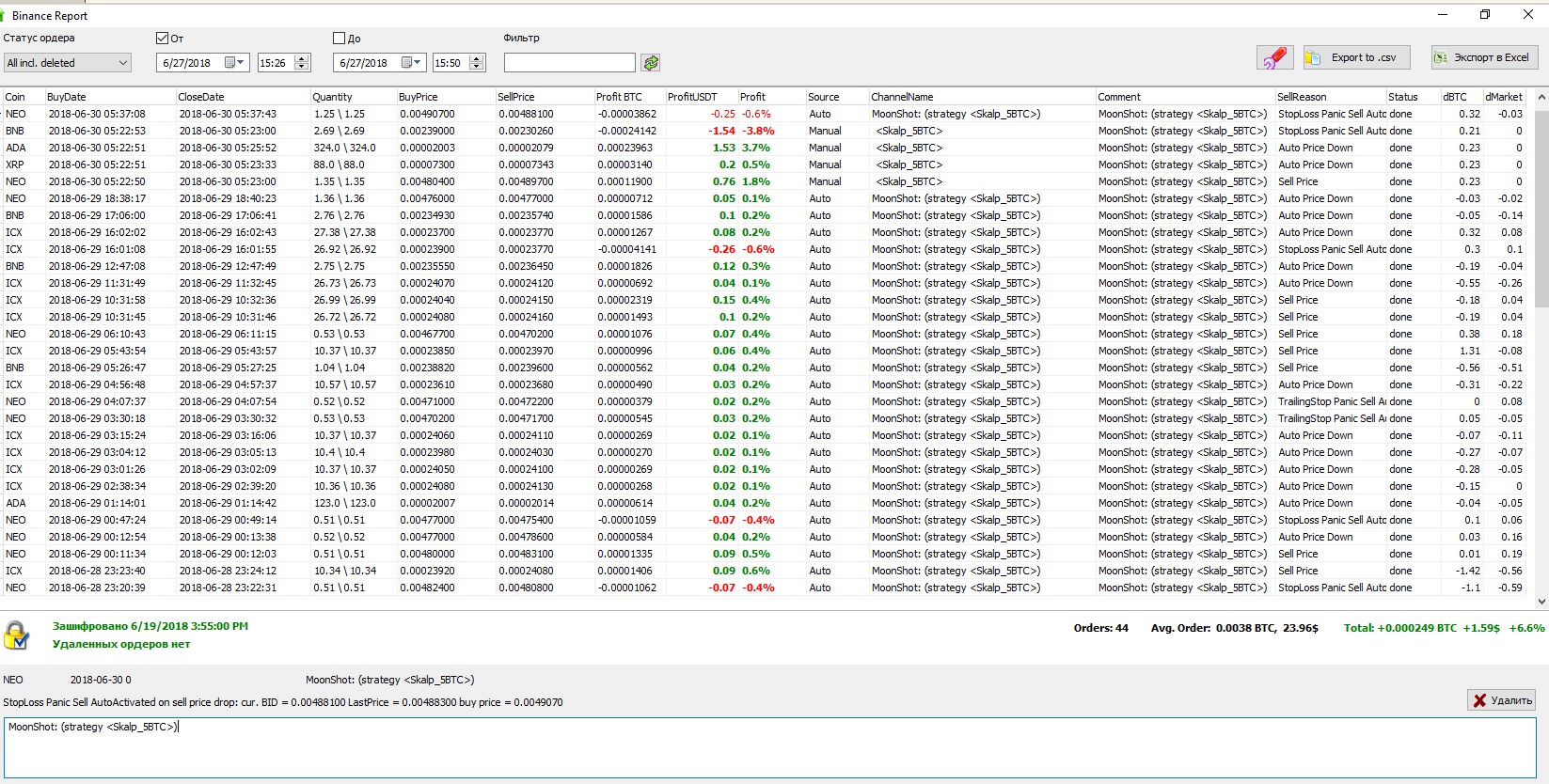
Task: Click the 15:50 end time stepper
Action: [x=477, y=63]
